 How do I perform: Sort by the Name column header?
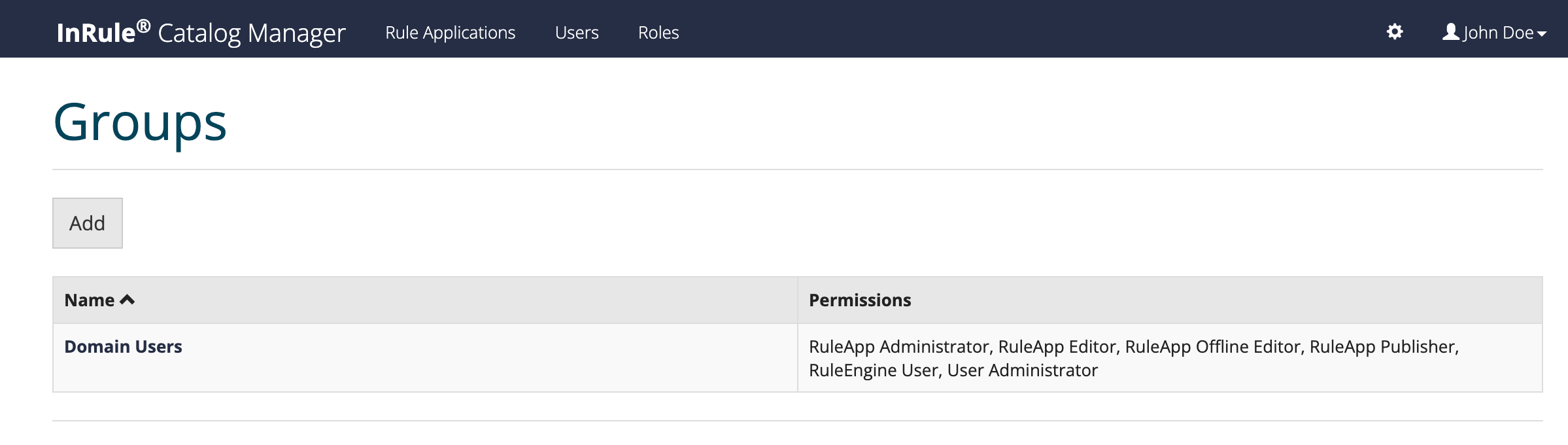(x=90, y=300)
